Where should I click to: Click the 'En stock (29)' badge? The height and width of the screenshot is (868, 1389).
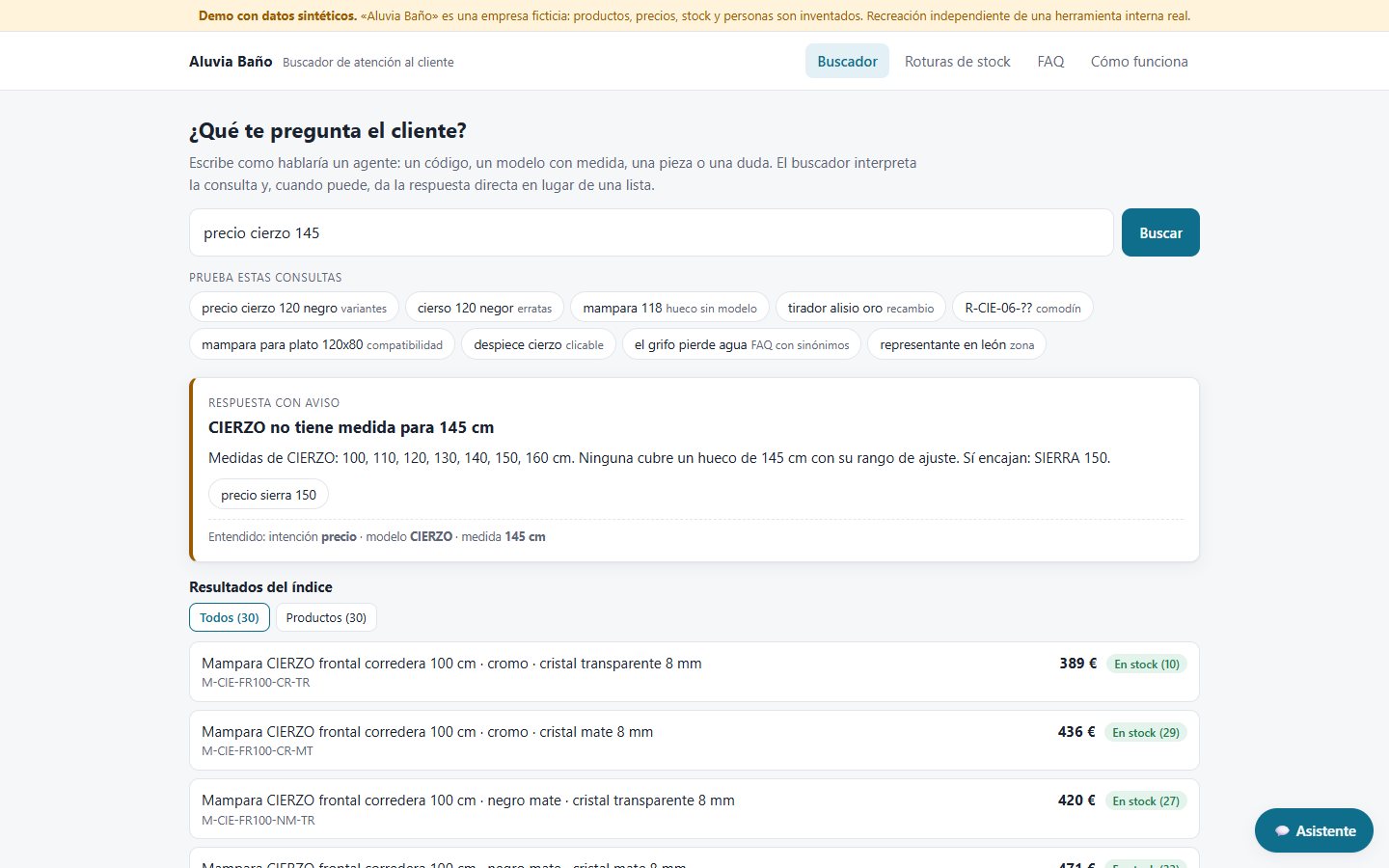coord(1146,732)
